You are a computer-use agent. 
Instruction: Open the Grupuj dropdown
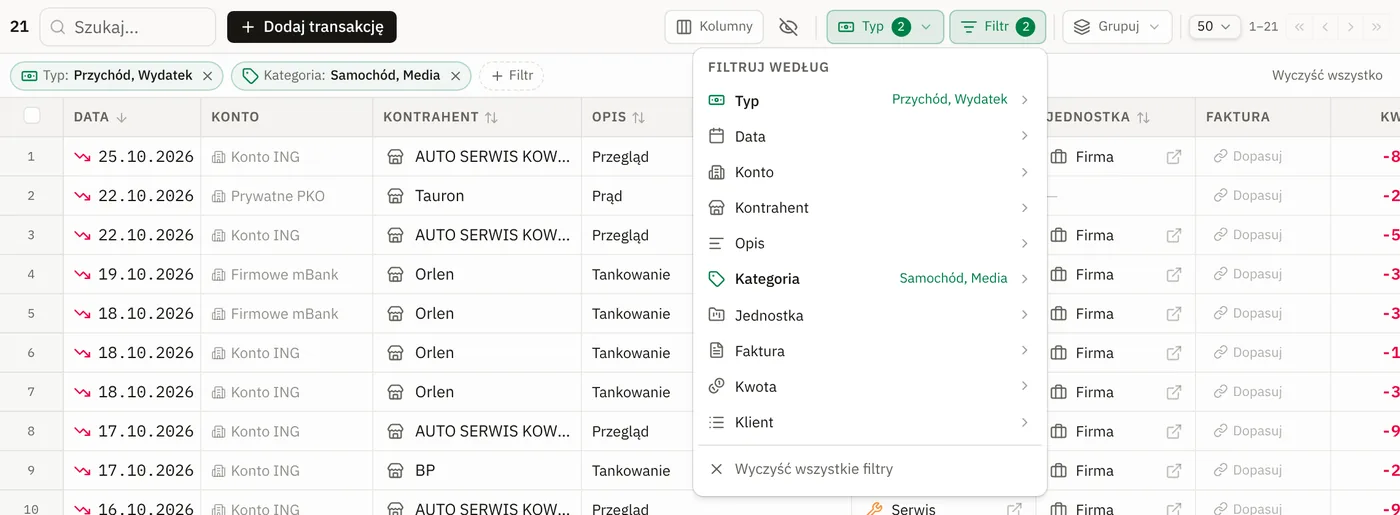(1117, 27)
